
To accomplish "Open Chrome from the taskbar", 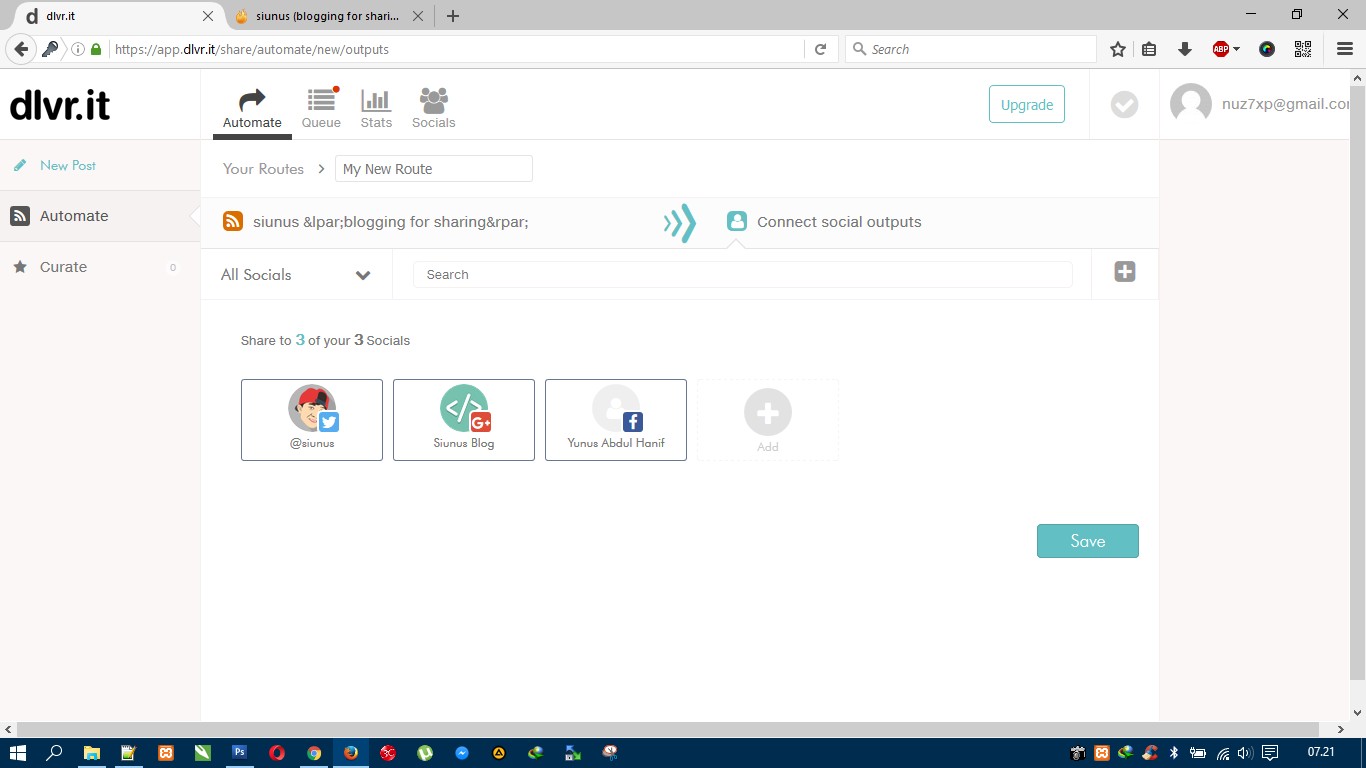I will pos(314,753).
